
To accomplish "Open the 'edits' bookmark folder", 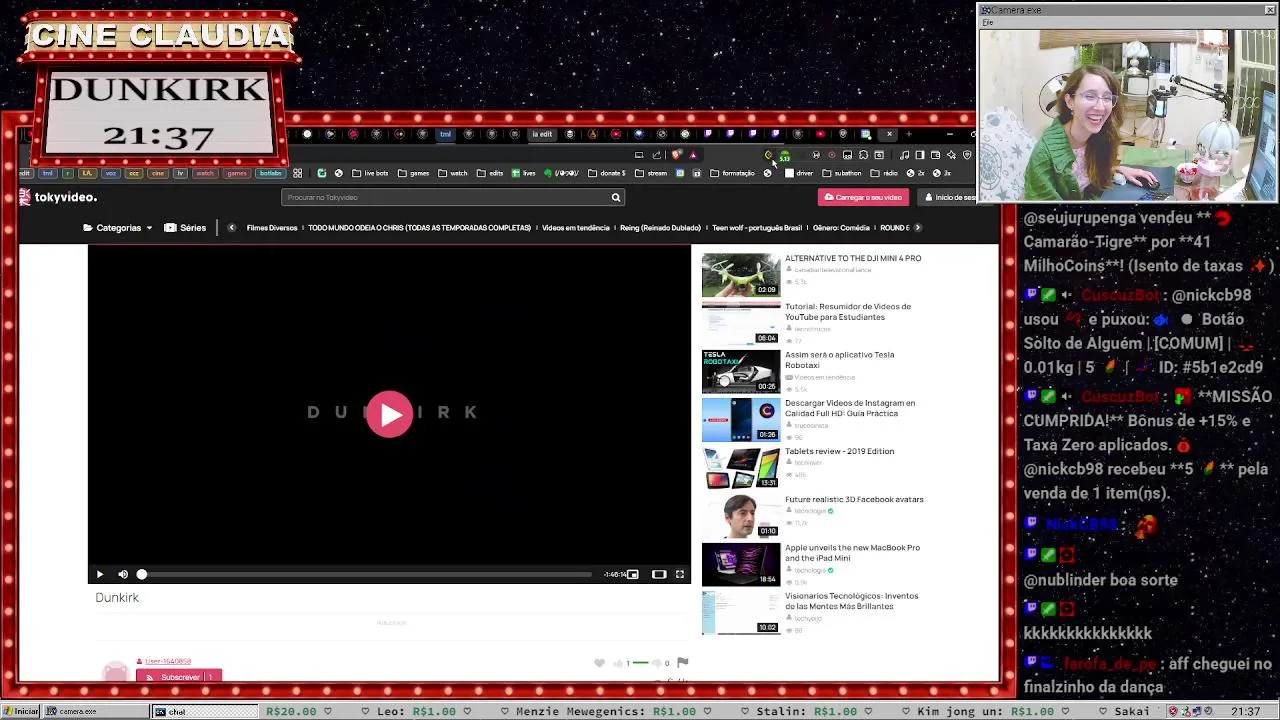I will pyautogui.click(x=490, y=173).
